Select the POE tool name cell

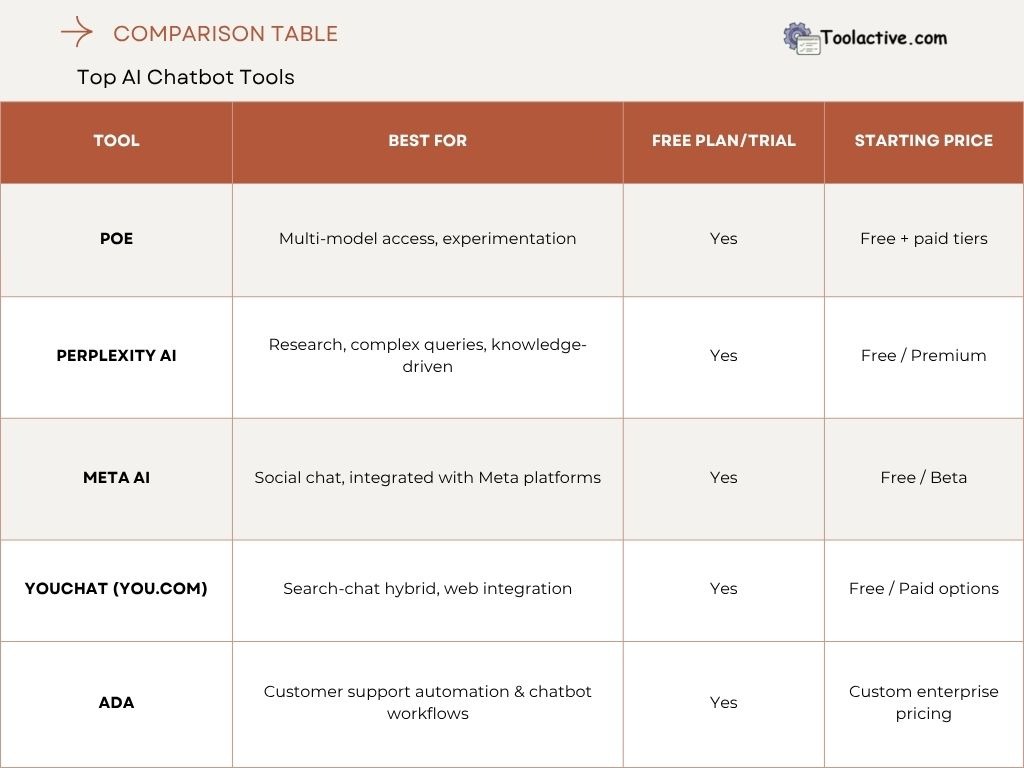(x=116, y=238)
